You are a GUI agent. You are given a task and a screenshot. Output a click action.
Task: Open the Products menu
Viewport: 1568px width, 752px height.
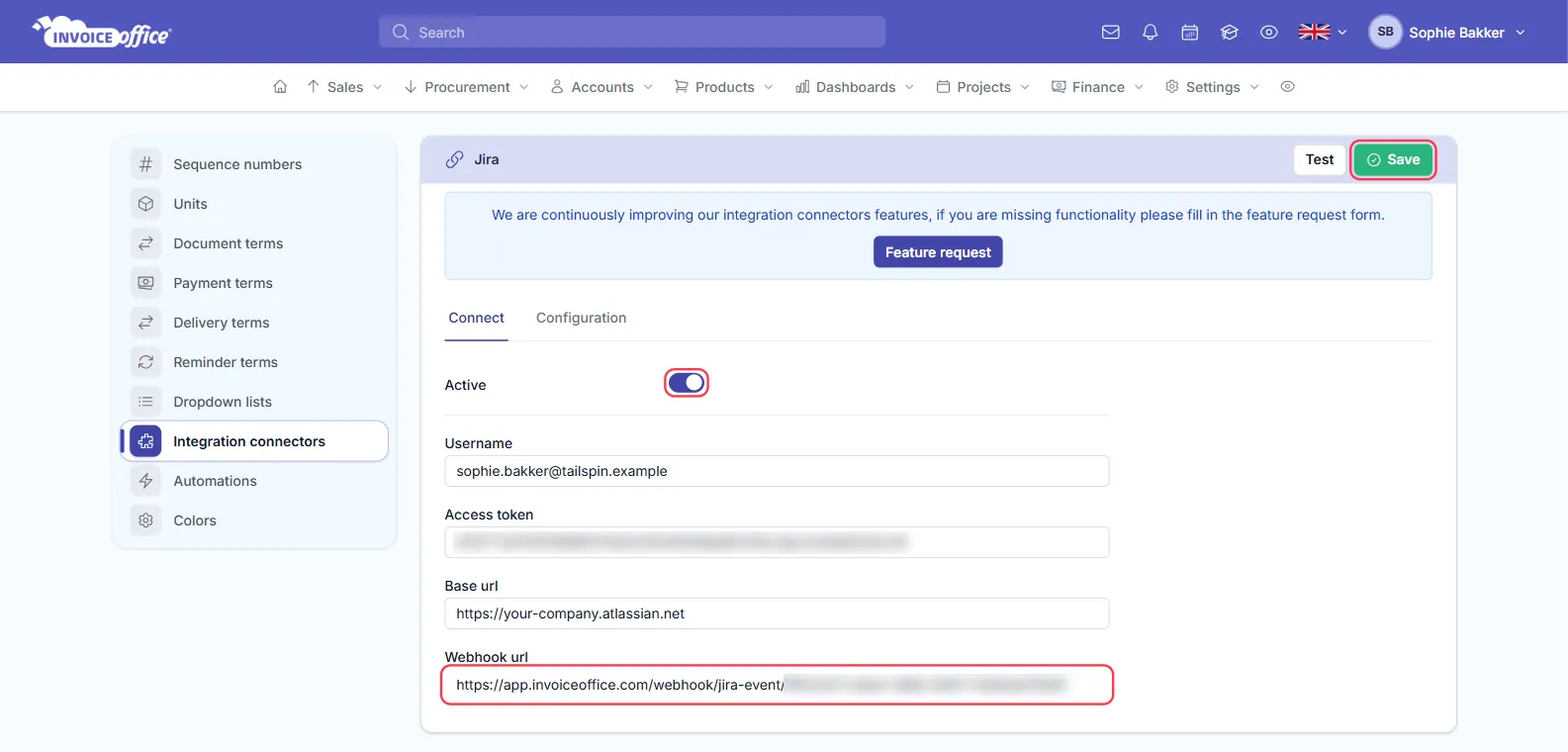click(724, 87)
